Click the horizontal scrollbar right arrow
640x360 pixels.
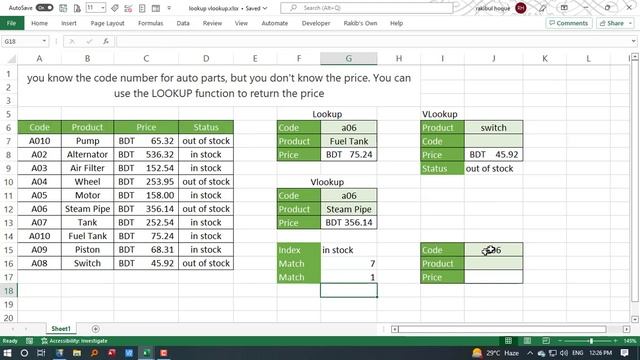[626, 329]
